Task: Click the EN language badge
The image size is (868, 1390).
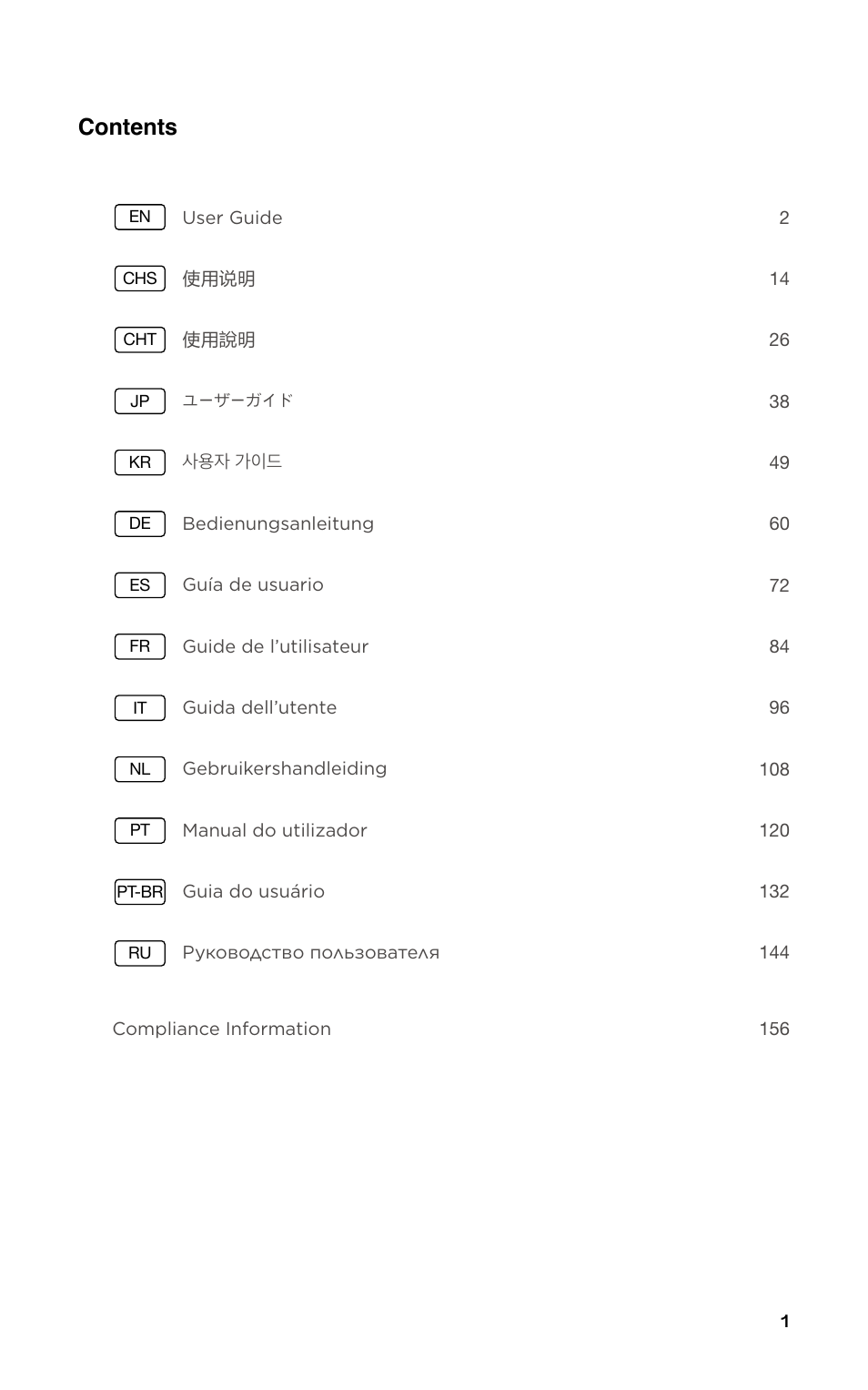Action: (x=139, y=217)
